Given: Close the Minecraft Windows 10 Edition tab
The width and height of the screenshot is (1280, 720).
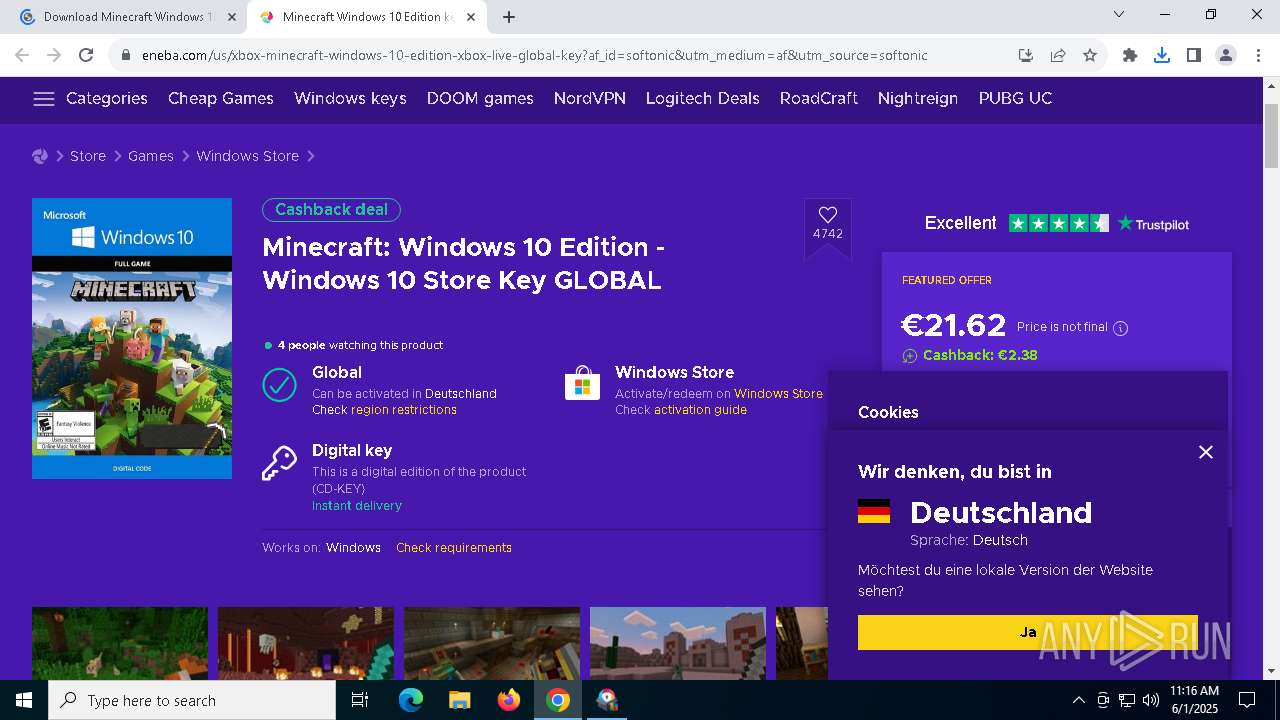Looking at the screenshot, I should pyautogui.click(x=471, y=17).
